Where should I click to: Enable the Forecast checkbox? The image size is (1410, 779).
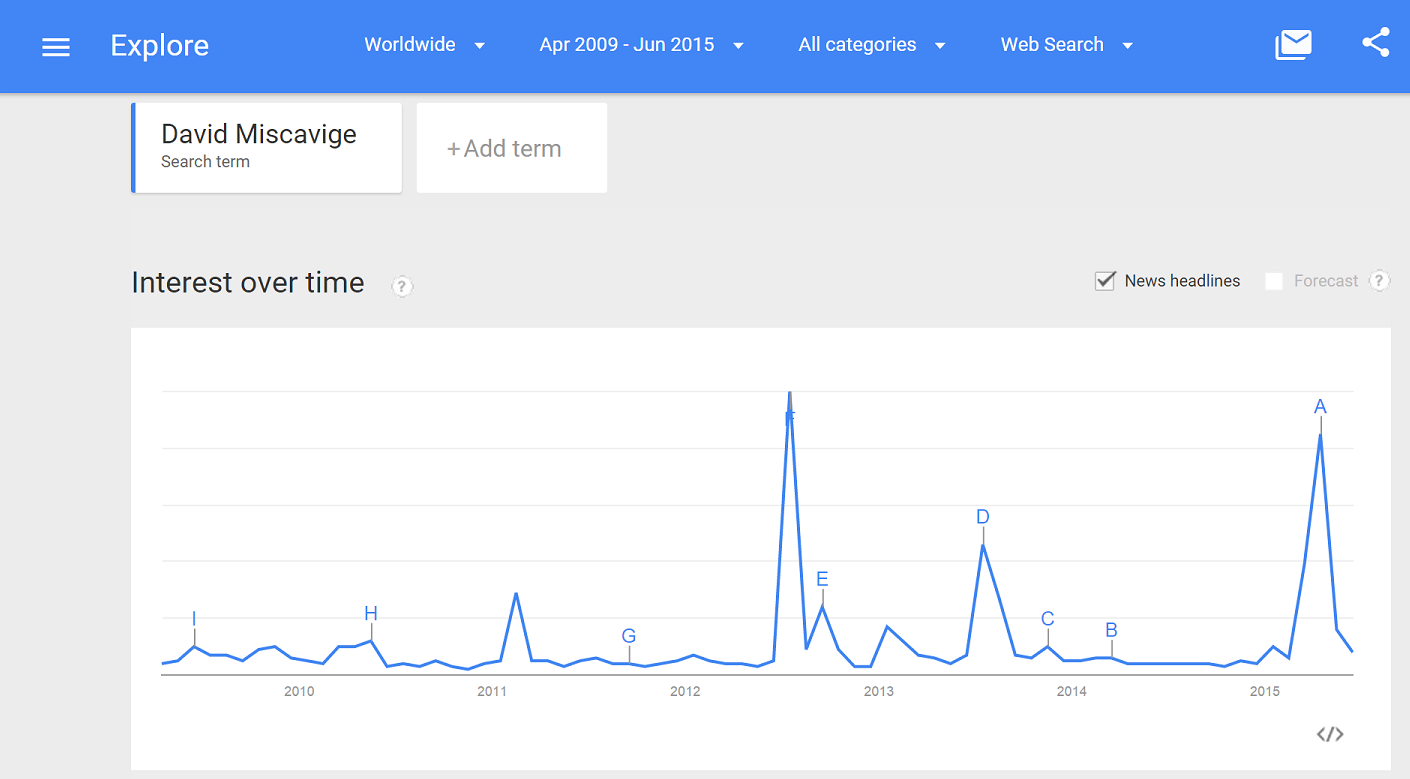[1274, 281]
